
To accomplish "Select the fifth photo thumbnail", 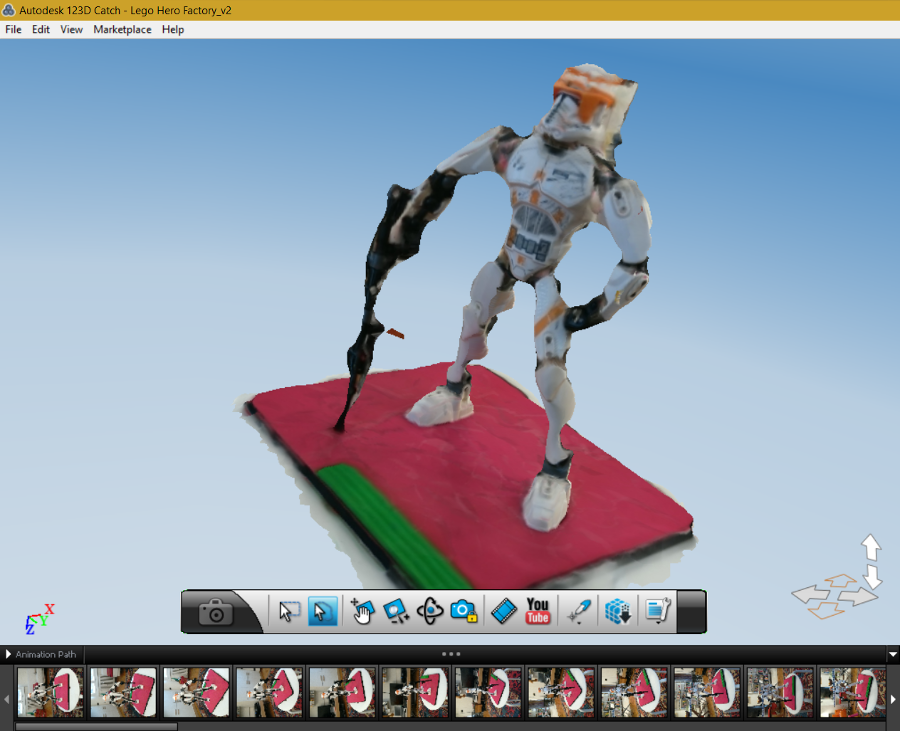I will 342,692.
